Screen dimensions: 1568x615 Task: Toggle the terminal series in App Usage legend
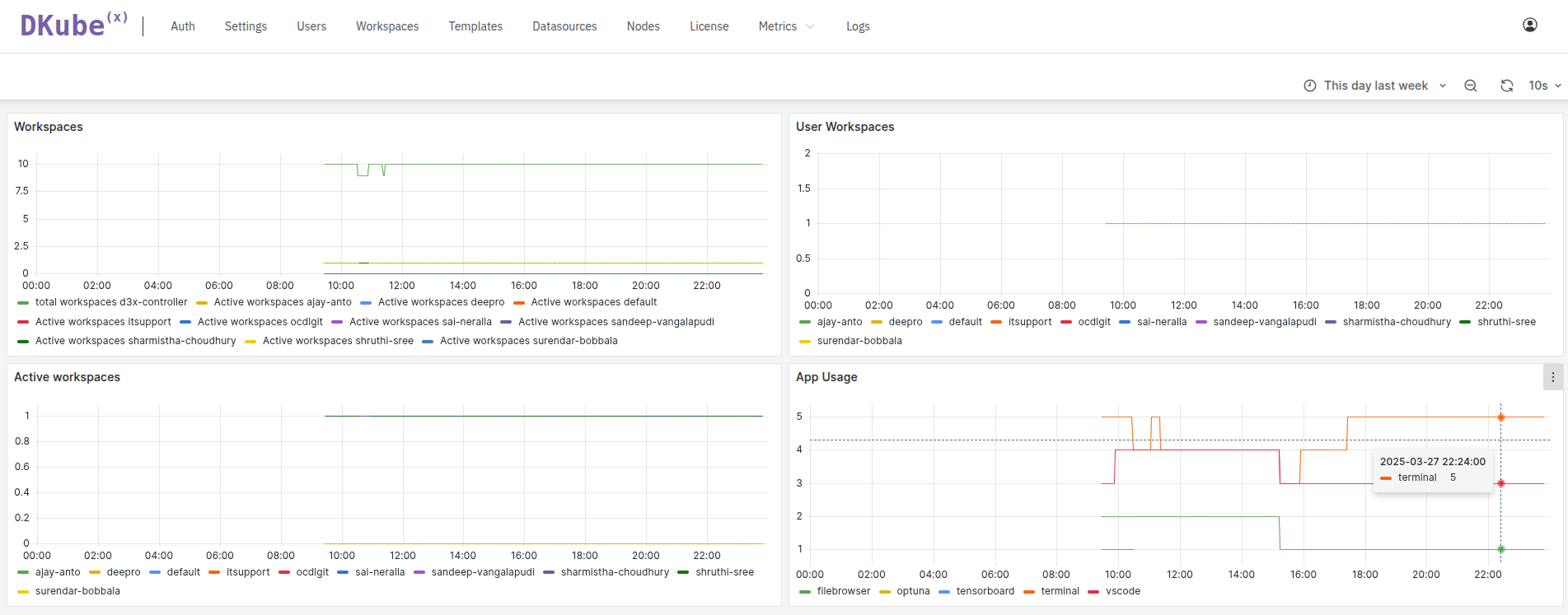pyautogui.click(x=1059, y=591)
